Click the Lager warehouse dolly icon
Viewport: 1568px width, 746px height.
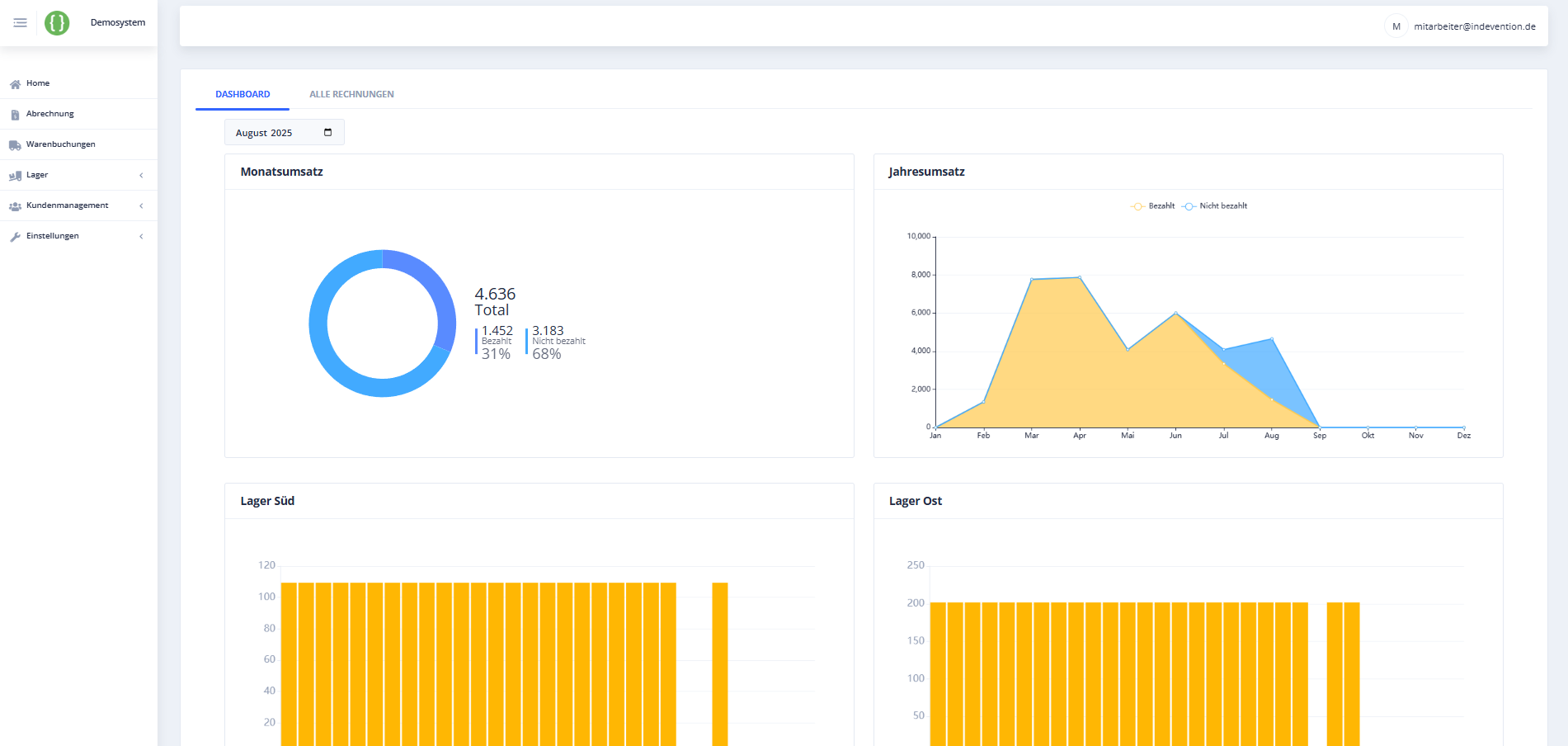pos(15,176)
